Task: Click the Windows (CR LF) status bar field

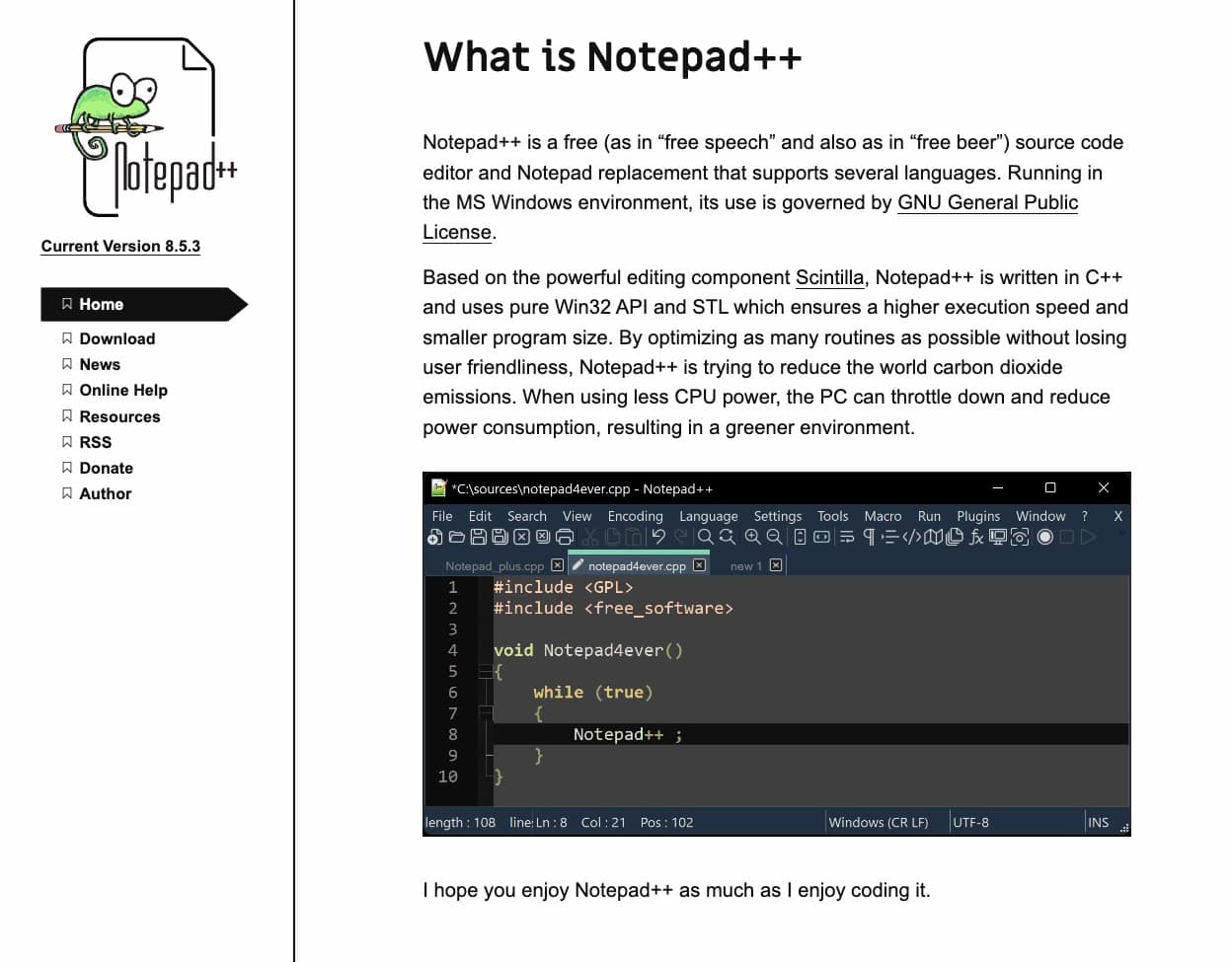Action: [x=880, y=822]
